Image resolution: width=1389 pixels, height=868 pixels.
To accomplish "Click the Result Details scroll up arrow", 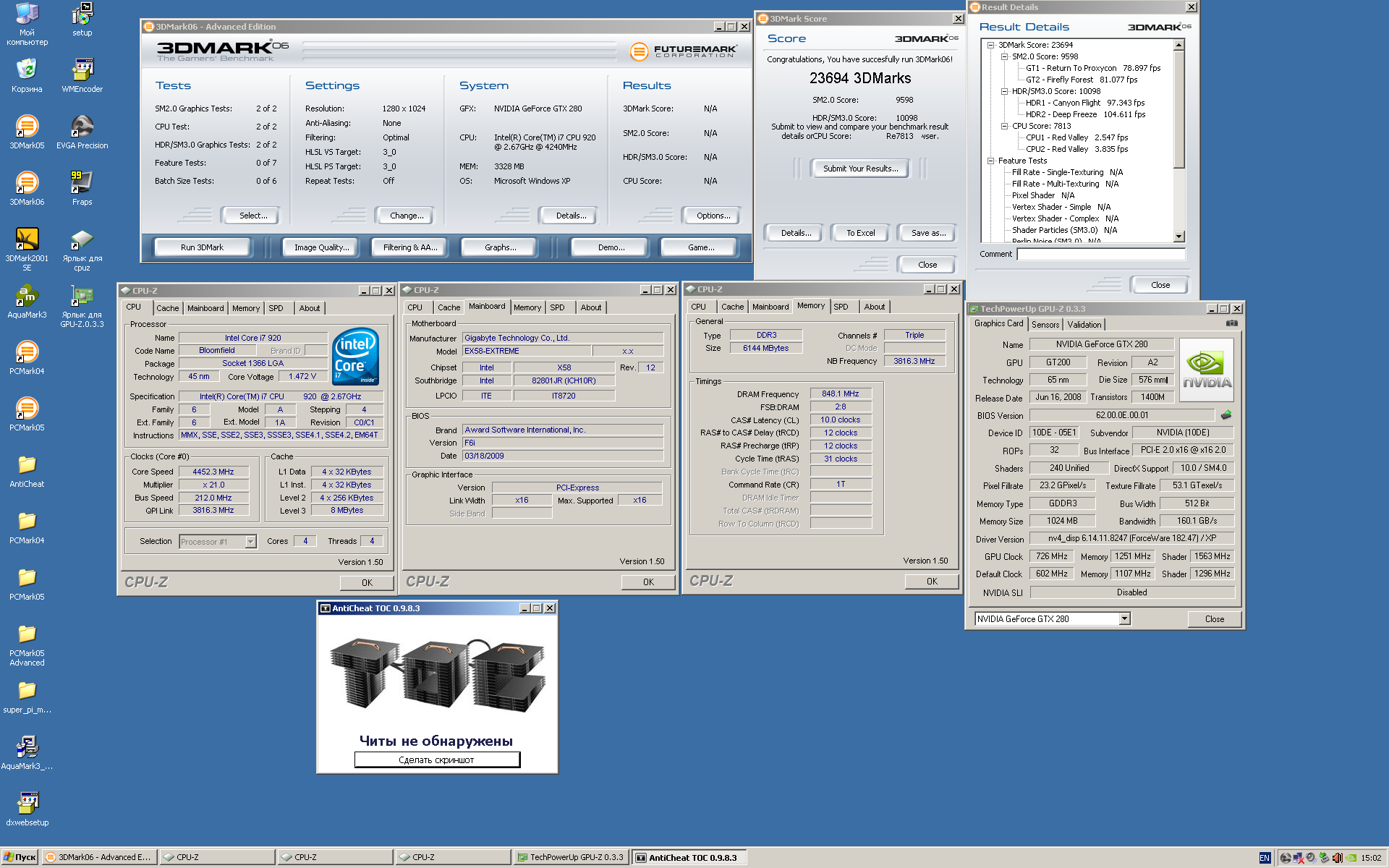I will 1178,45.
